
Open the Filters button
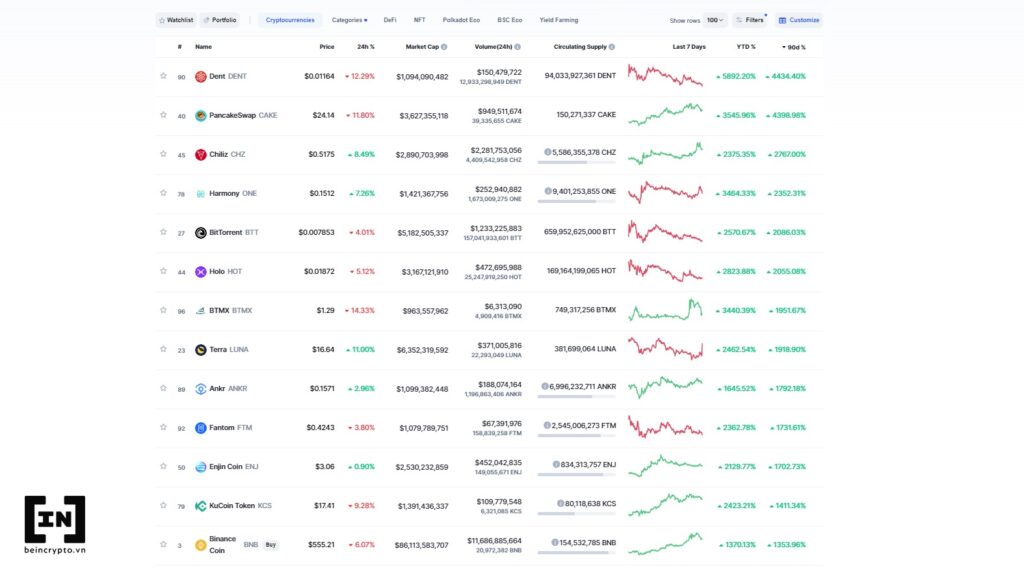click(x=750, y=20)
